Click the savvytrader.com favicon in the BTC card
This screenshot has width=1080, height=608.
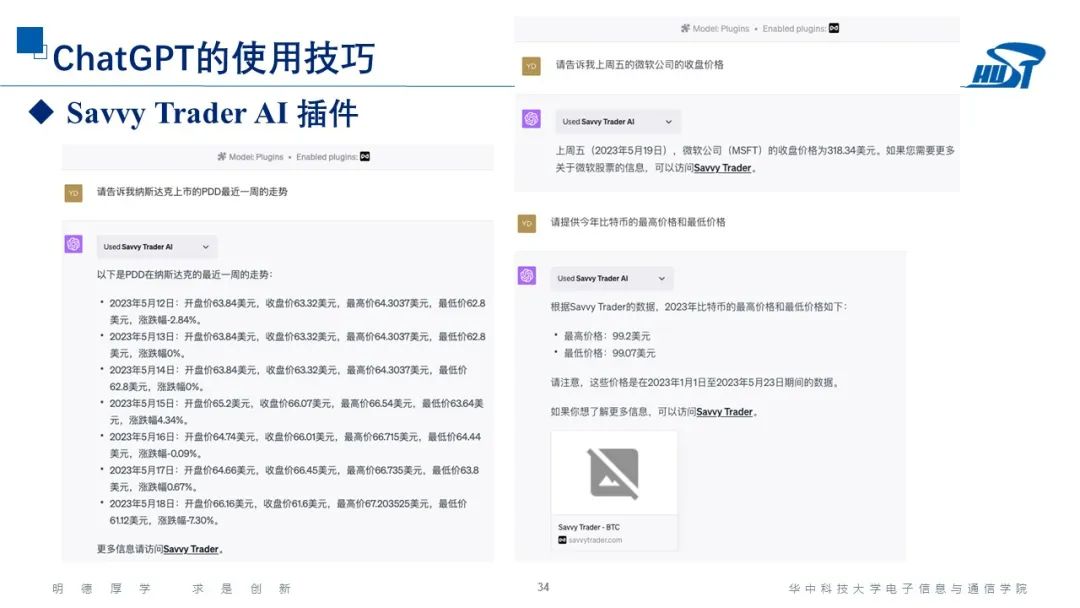[562, 540]
